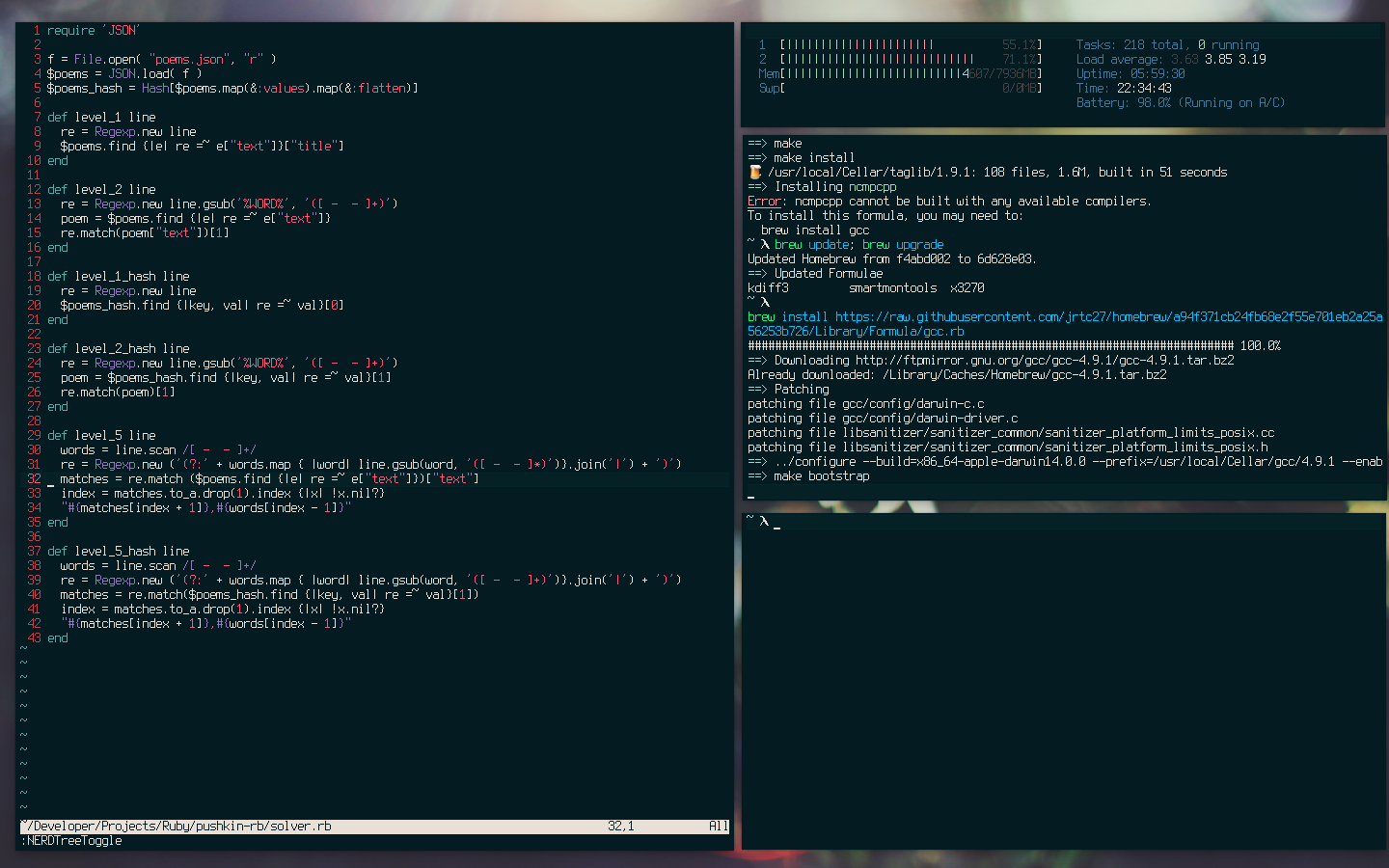This screenshot has height=868, width=1389.
Task: Click 're = Regexp.new line' on line 8
Action: click(x=128, y=131)
